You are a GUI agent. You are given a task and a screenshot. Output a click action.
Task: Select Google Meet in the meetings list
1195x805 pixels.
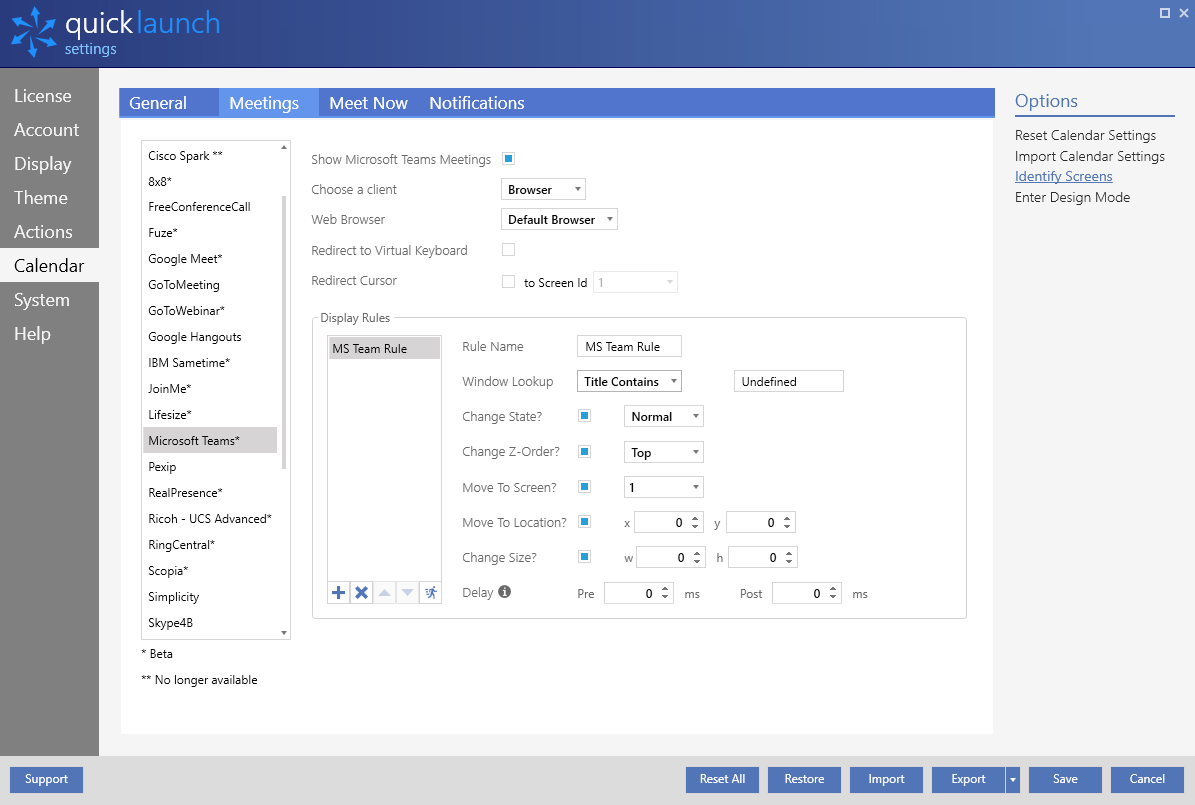click(x=210, y=258)
